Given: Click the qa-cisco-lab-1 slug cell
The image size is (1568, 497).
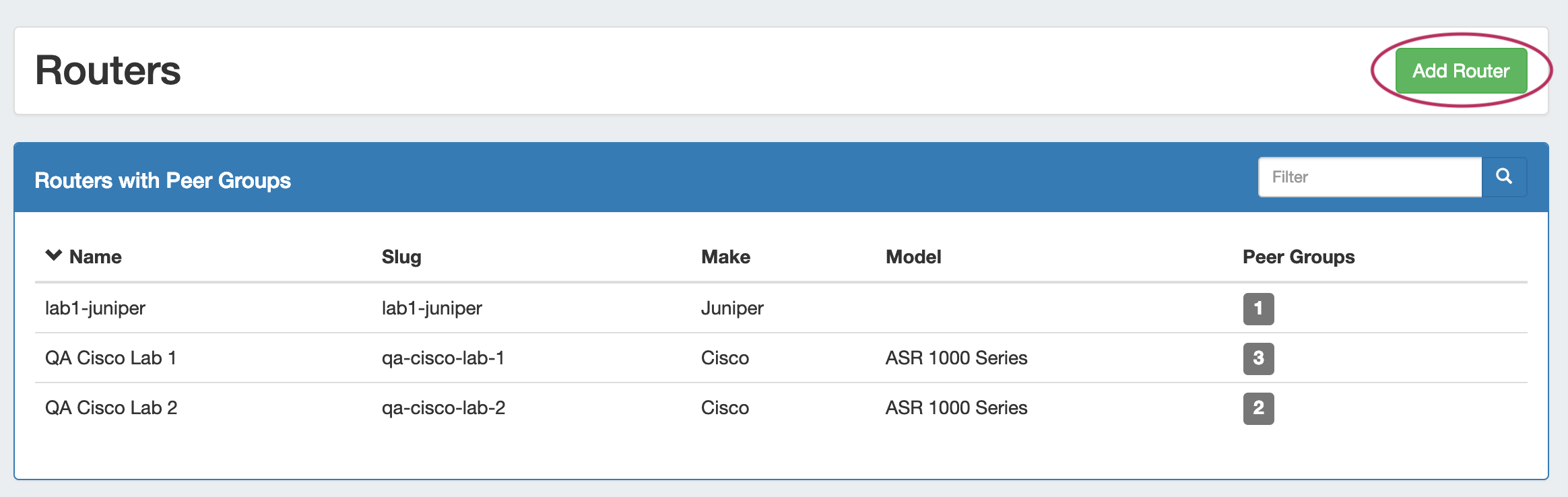Looking at the screenshot, I should coord(443,358).
